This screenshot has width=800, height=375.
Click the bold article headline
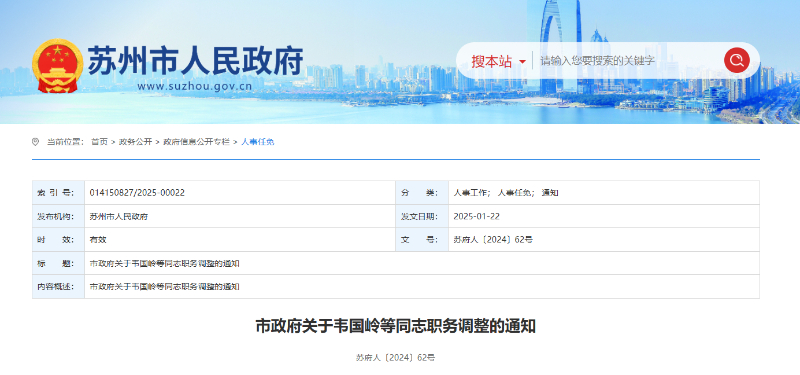coord(395,326)
